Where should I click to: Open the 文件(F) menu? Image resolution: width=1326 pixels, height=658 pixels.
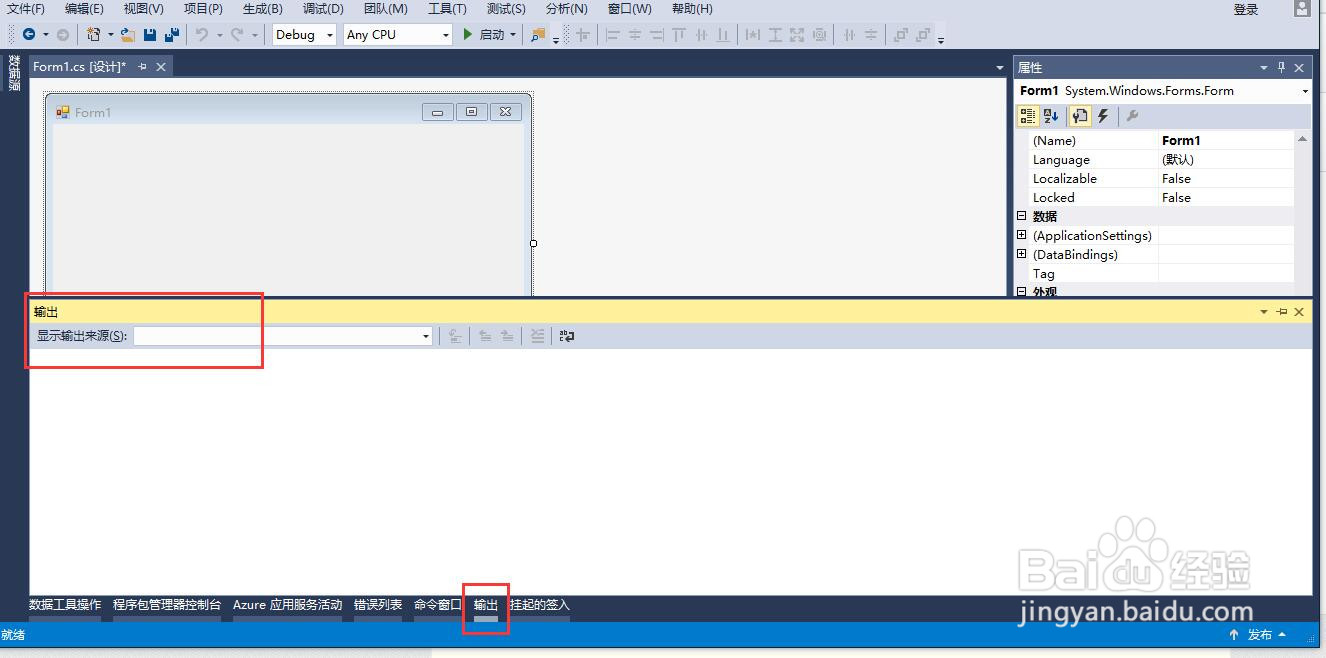point(26,9)
